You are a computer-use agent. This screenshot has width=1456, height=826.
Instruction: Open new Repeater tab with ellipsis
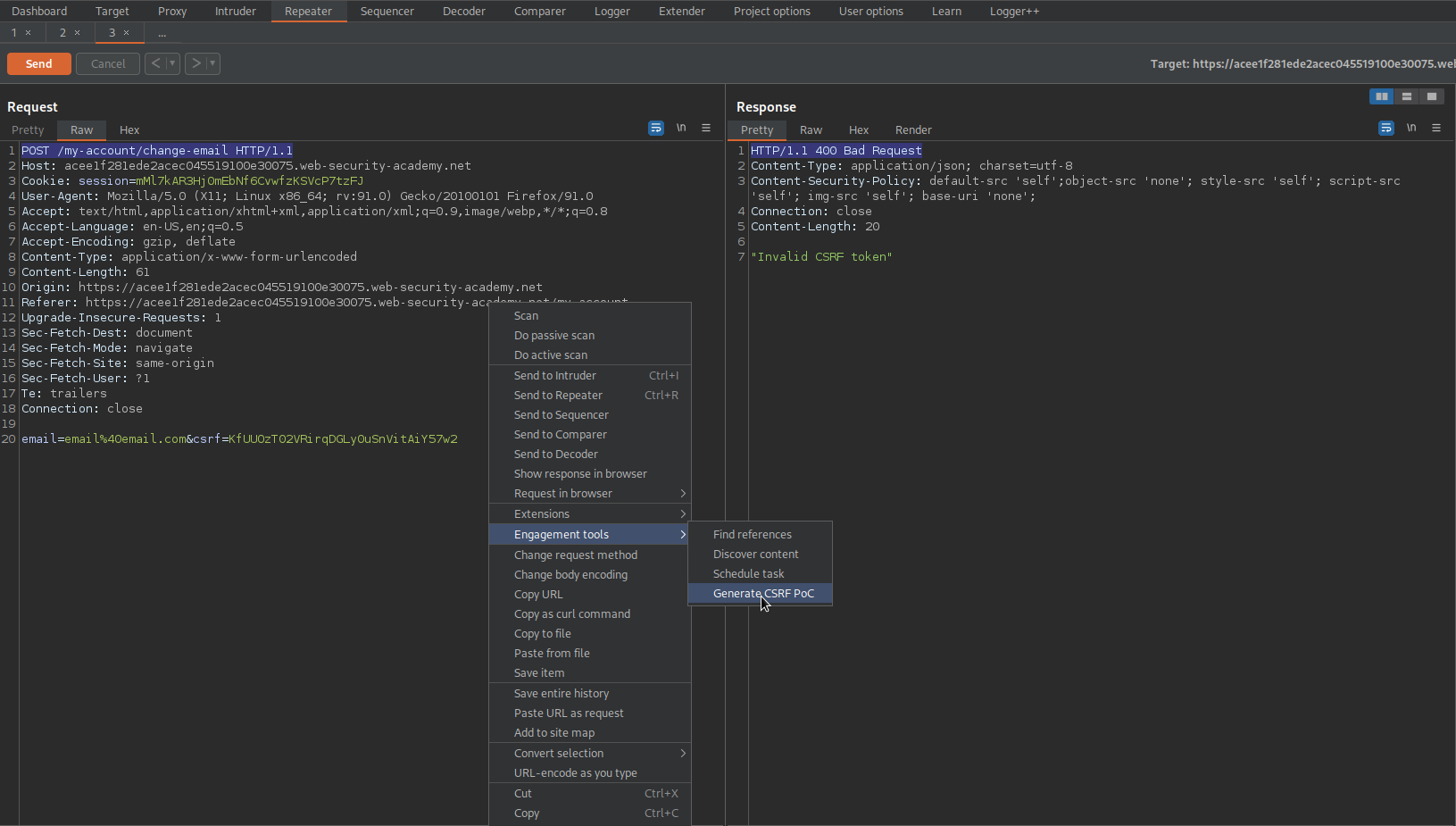(x=162, y=33)
